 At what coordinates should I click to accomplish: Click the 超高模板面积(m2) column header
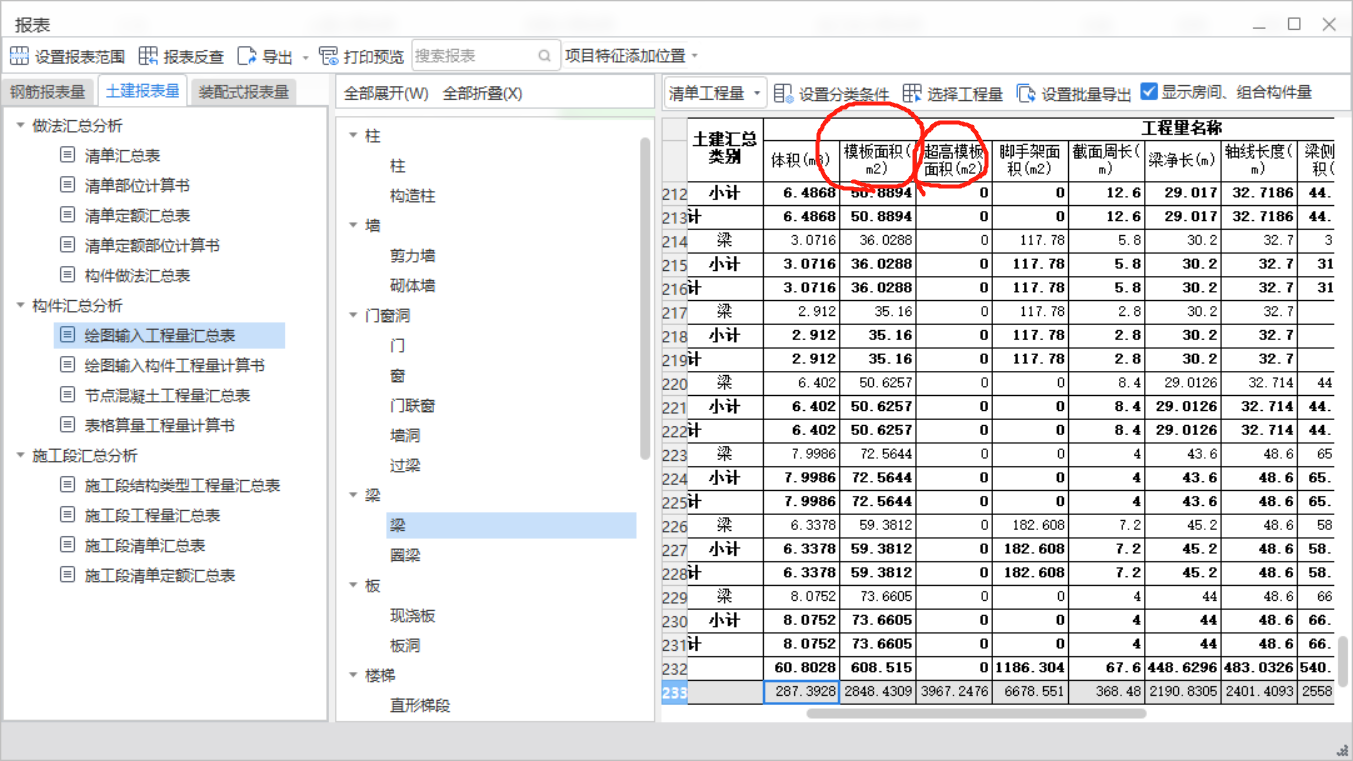coord(953,160)
